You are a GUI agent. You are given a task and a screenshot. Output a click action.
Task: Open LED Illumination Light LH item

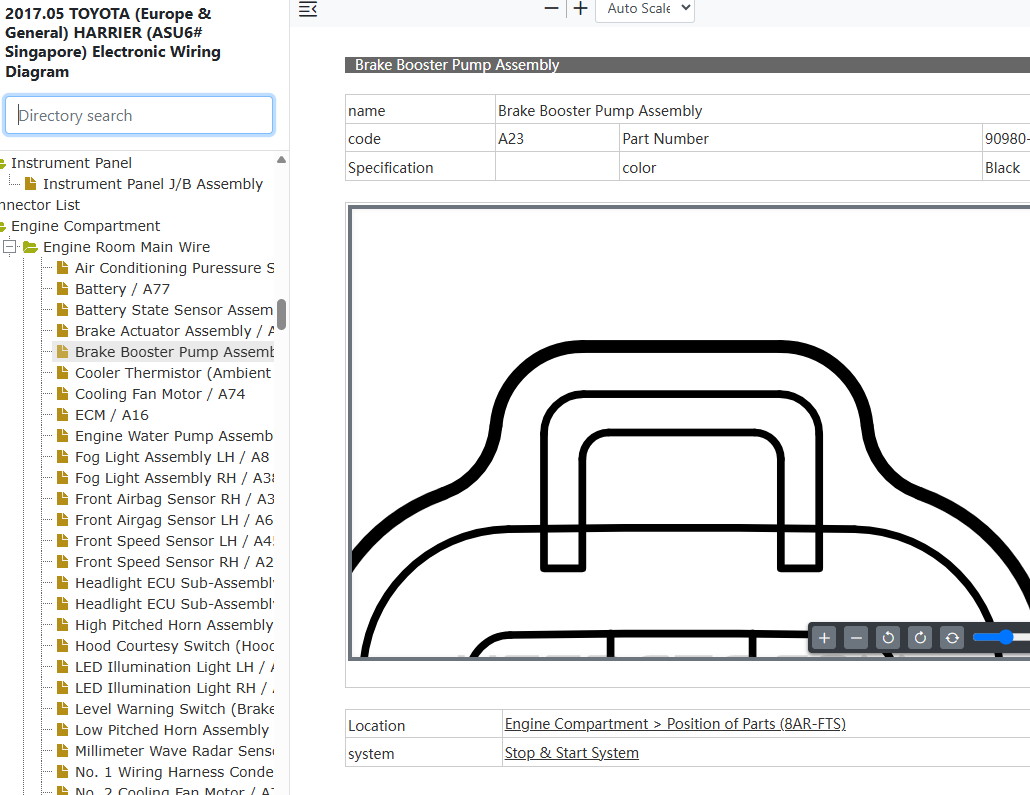[x=174, y=668]
